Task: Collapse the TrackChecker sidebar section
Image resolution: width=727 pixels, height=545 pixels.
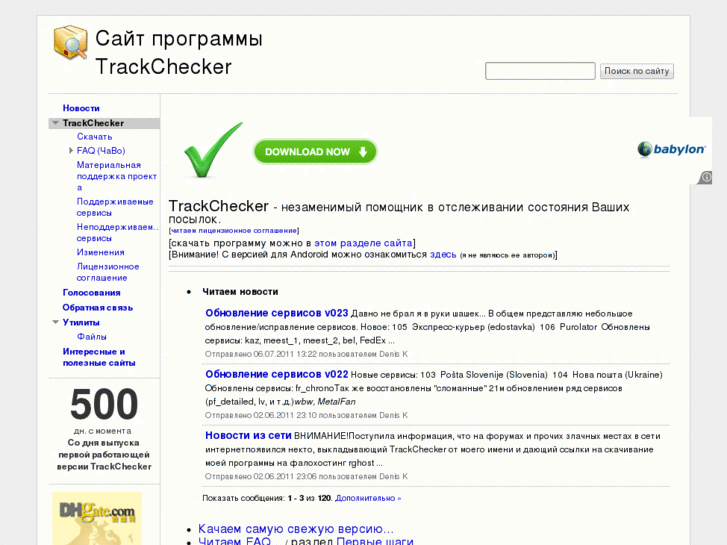Action: pos(56,123)
